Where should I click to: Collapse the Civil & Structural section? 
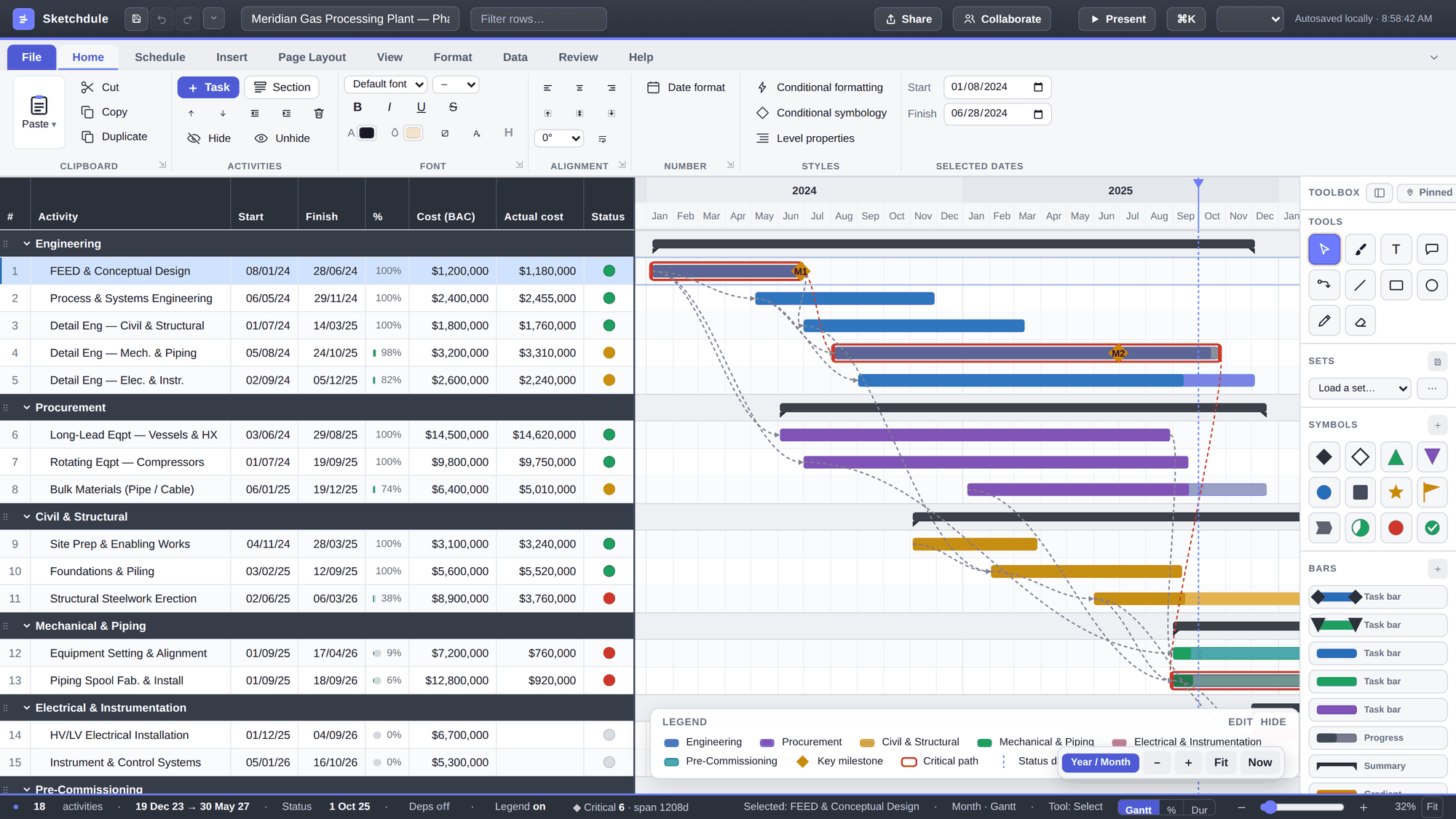coord(27,517)
